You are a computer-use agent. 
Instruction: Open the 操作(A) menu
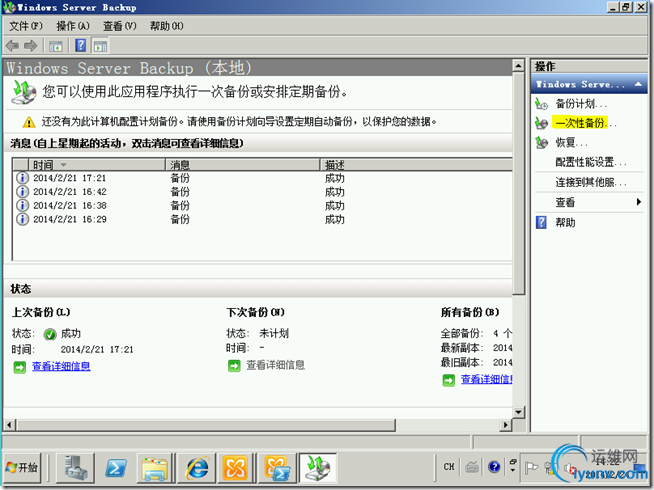73,26
